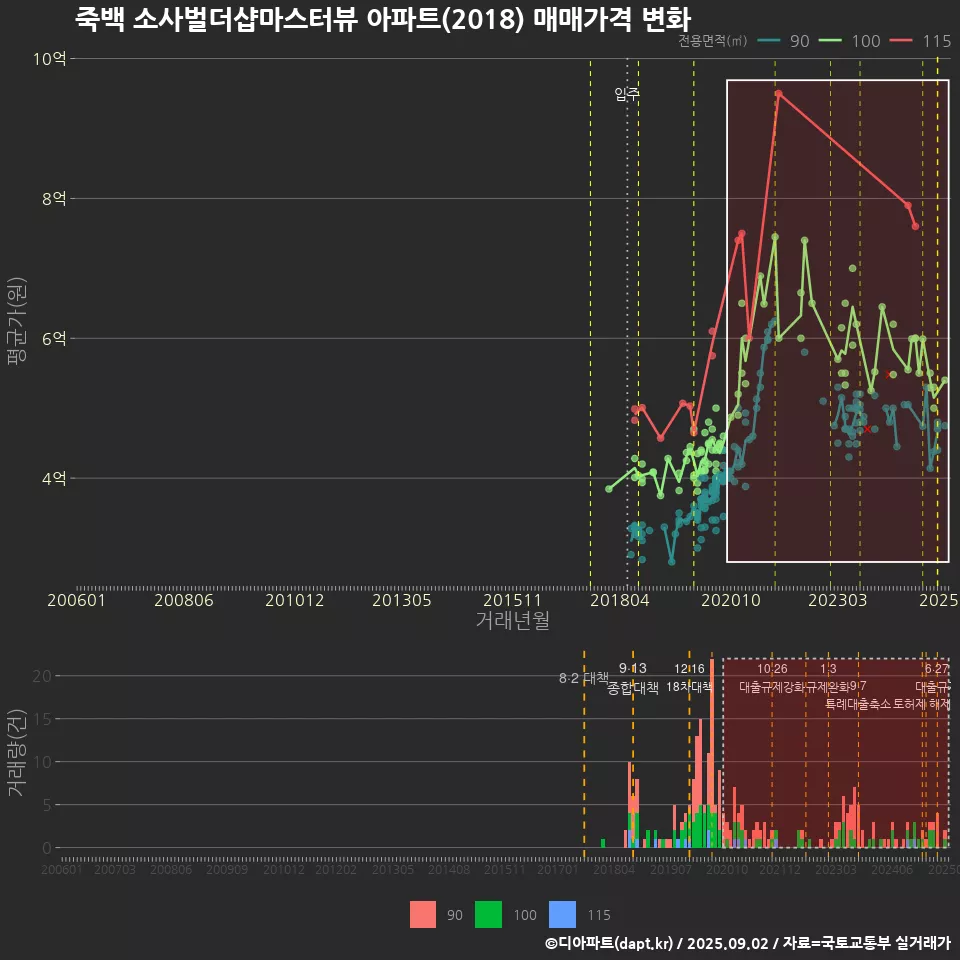960x960 pixels.
Task: Select the 8·2 대책 annotation
Action: 583,678
